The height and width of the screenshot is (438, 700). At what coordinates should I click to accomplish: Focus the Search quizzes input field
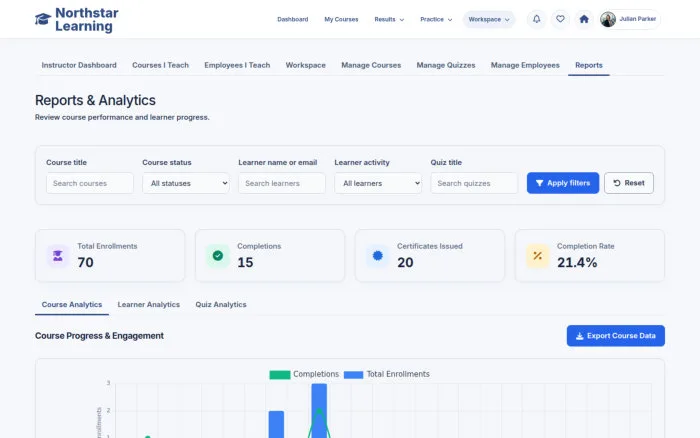click(x=474, y=183)
